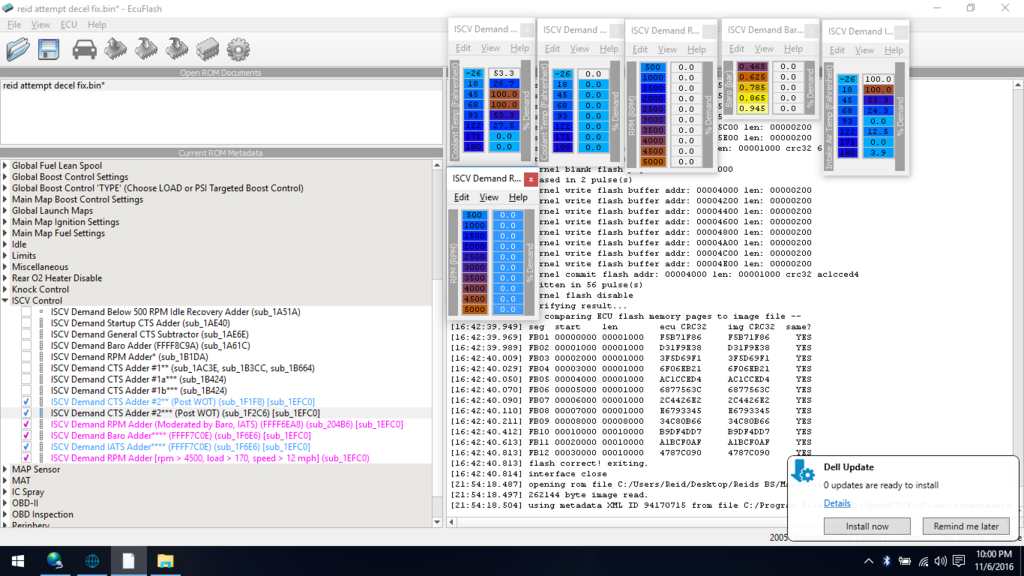1024x576 pixels.
Task: Click the Dell Update notification icon
Action: [x=804, y=472]
